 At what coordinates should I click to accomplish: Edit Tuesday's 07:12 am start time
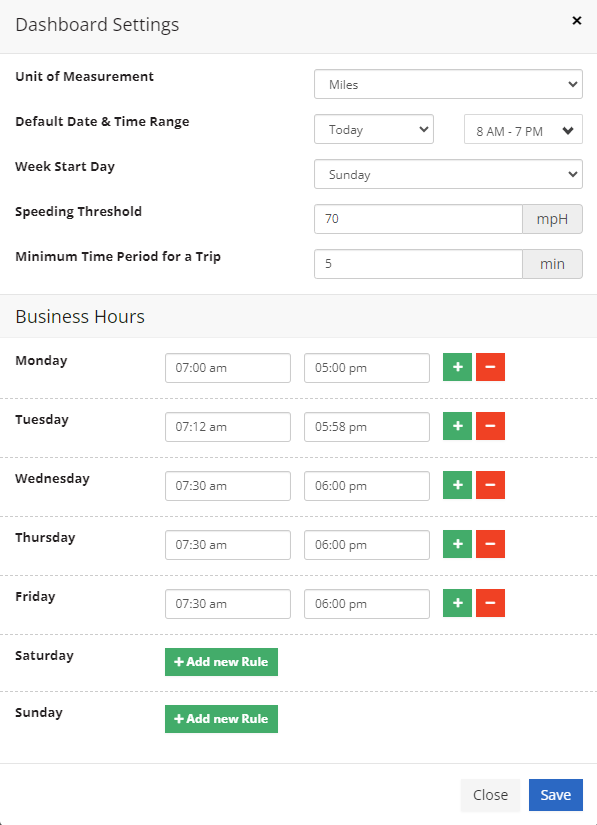point(228,427)
